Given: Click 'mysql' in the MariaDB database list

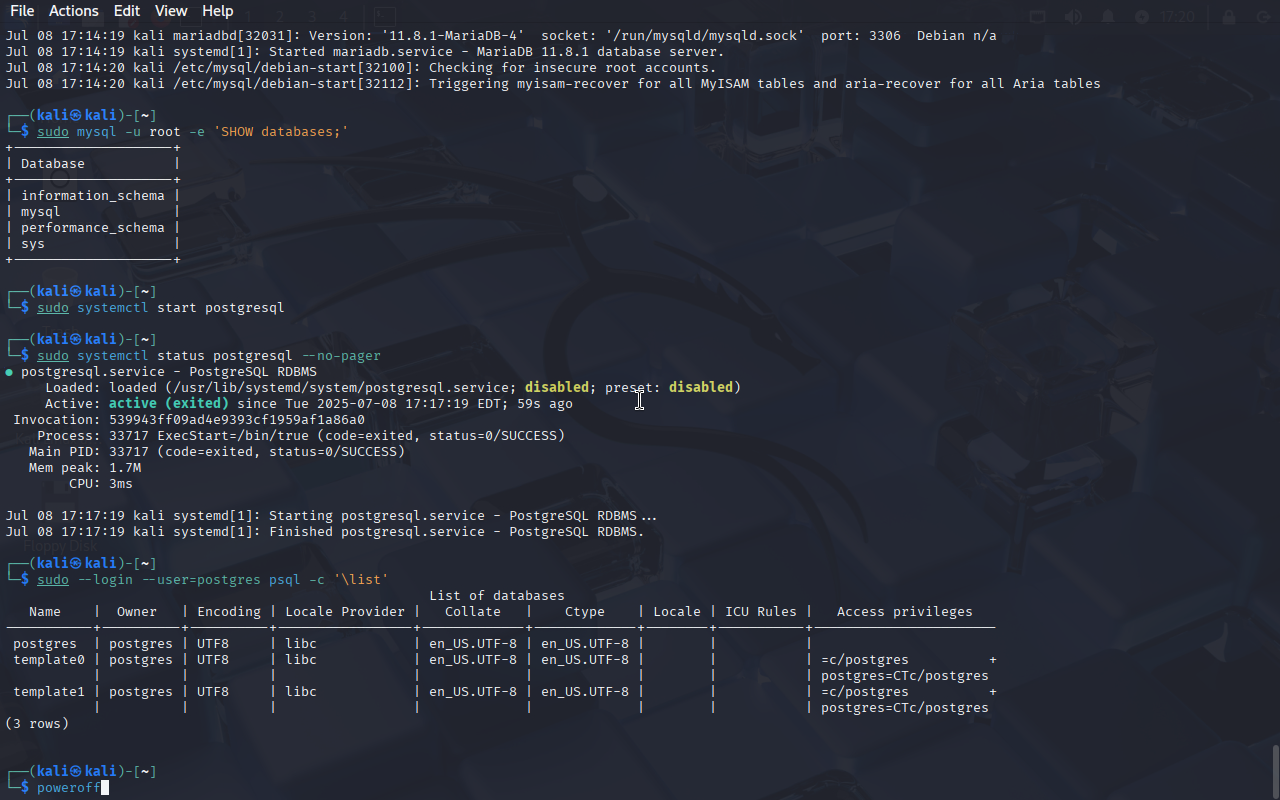Looking at the screenshot, I should [x=41, y=212].
